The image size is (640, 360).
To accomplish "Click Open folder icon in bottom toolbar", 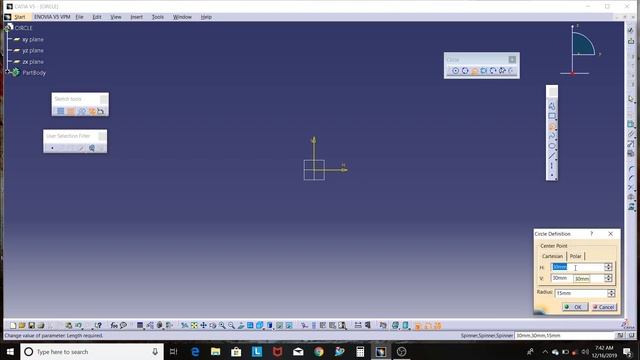I will [22, 325].
